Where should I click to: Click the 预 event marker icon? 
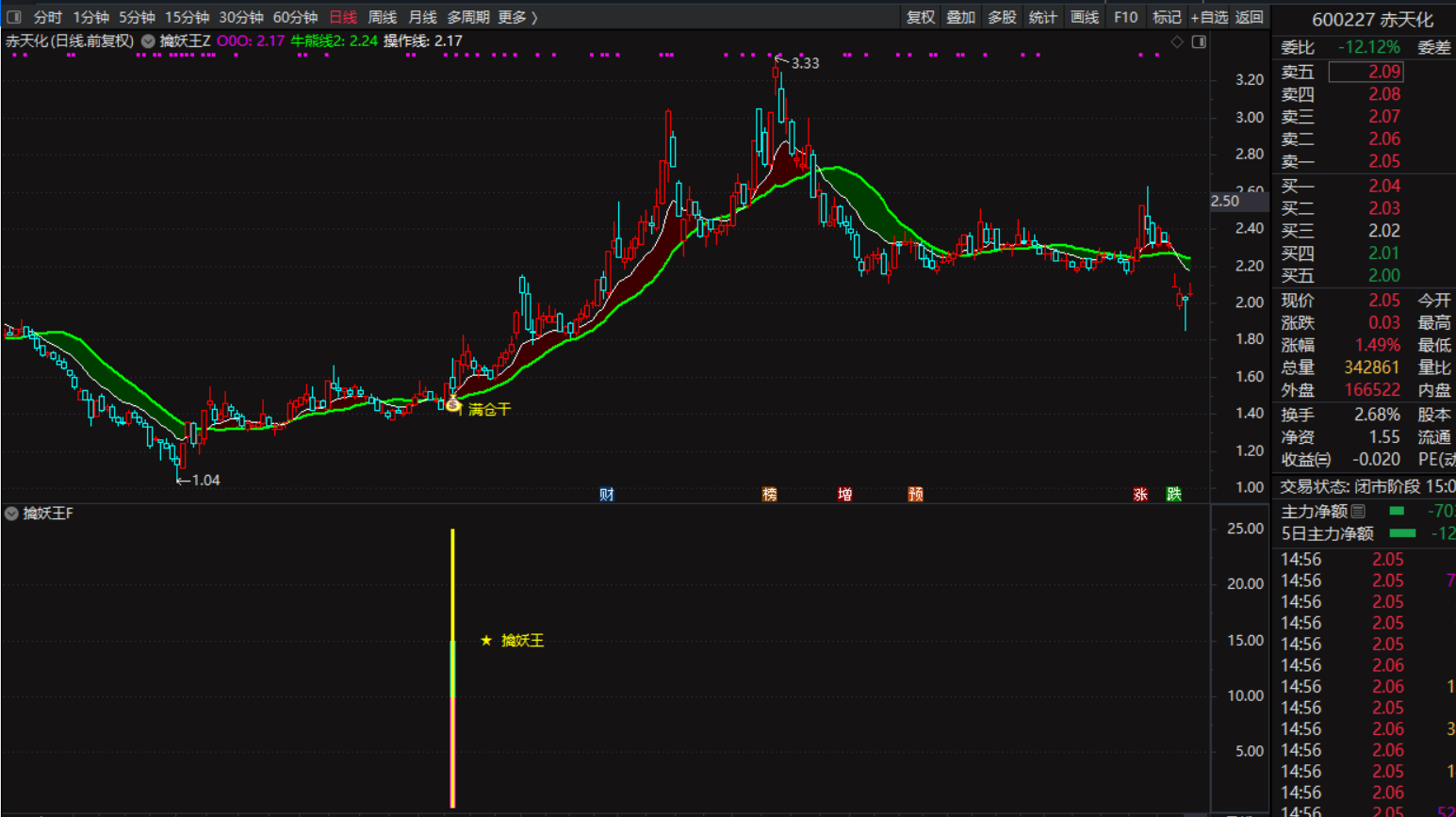[915, 495]
